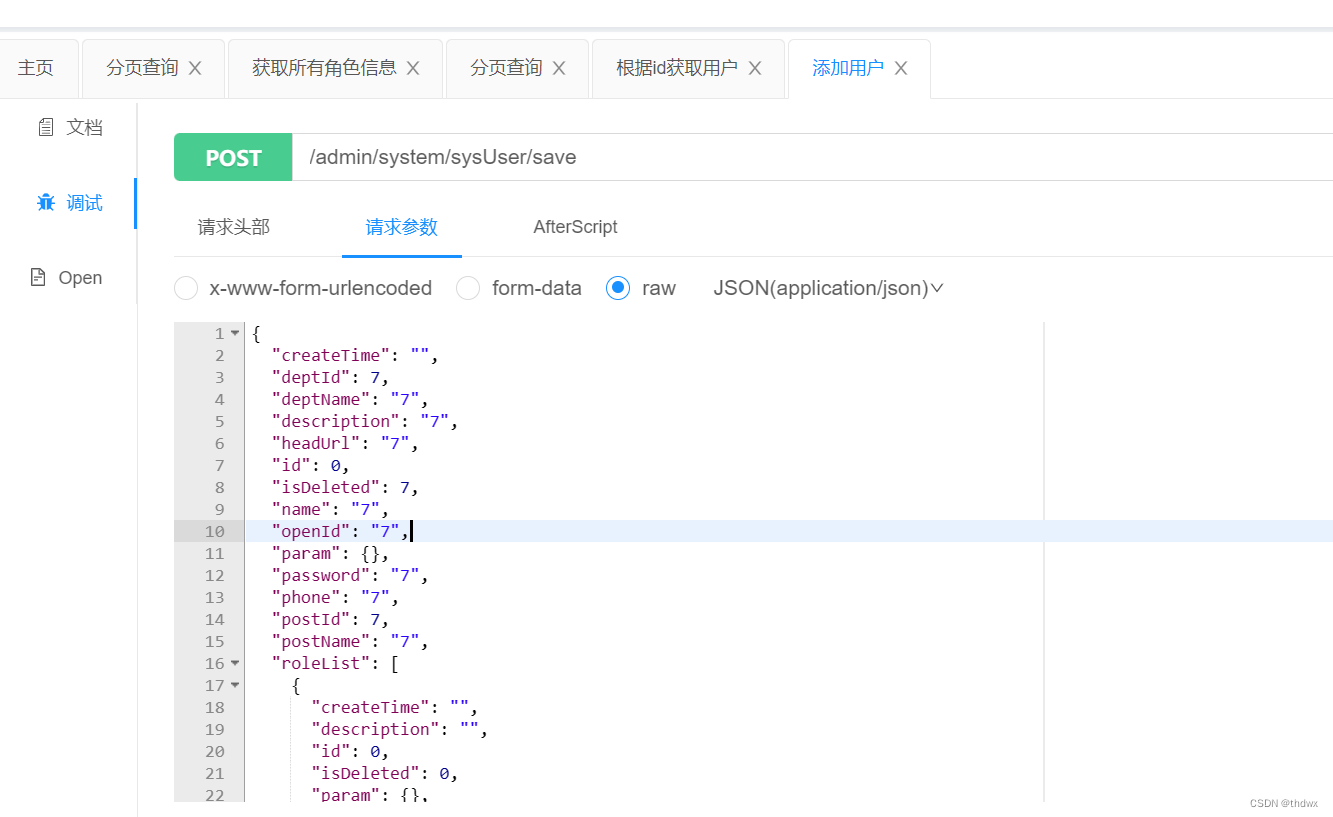Open the 文档 sidebar item
The width and height of the screenshot is (1333, 817).
pyautogui.click(x=69, y=127)
